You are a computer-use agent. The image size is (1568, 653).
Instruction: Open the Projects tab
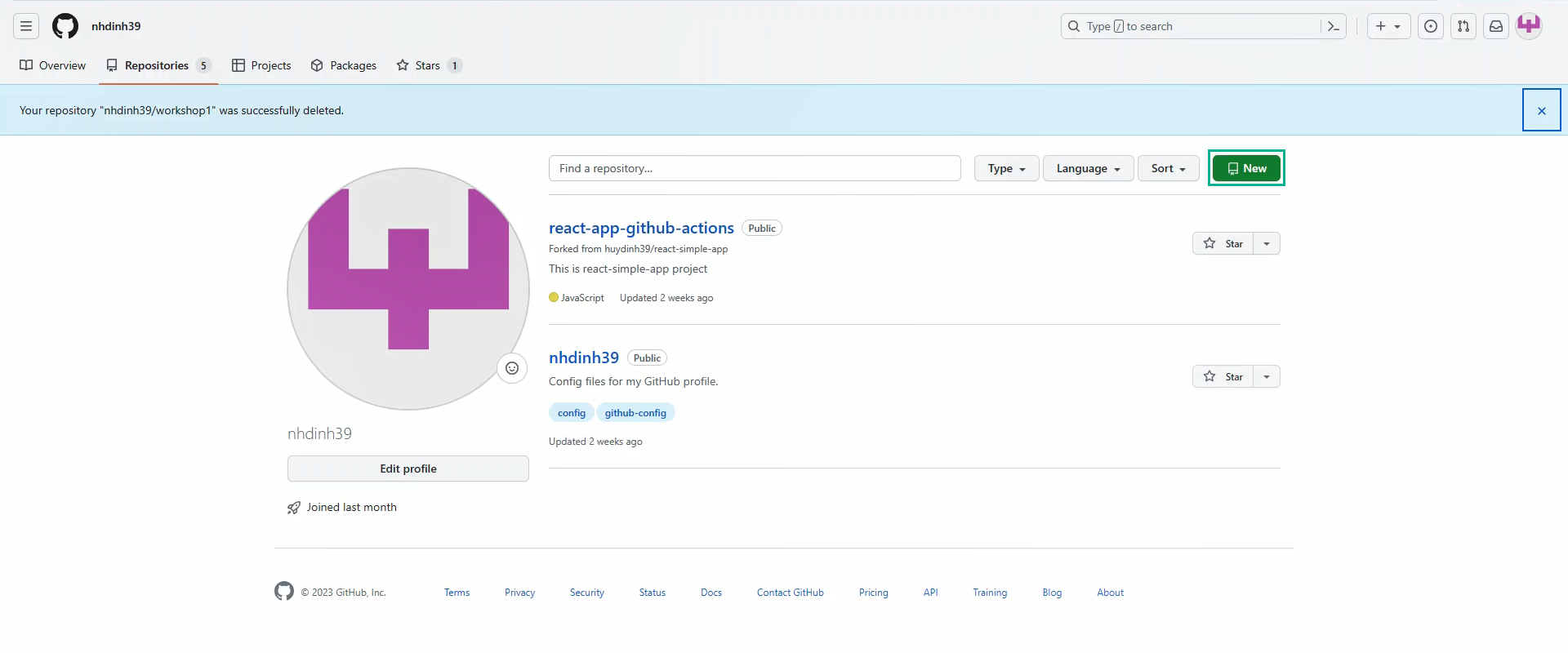[x=261, y=65]
